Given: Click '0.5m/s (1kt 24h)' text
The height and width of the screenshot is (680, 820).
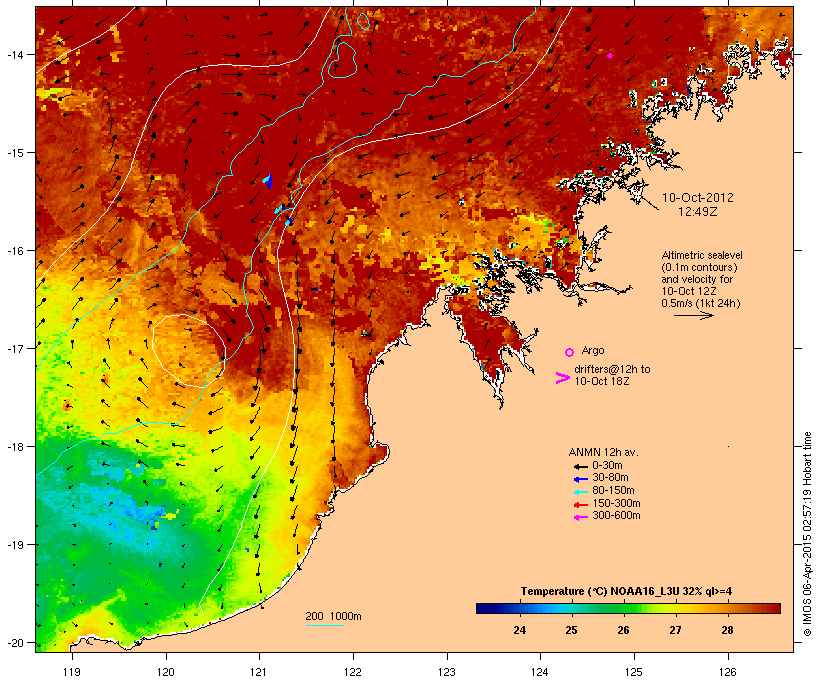Looking at the screenshot, I should pyautogui.click(x=701, y=303).
